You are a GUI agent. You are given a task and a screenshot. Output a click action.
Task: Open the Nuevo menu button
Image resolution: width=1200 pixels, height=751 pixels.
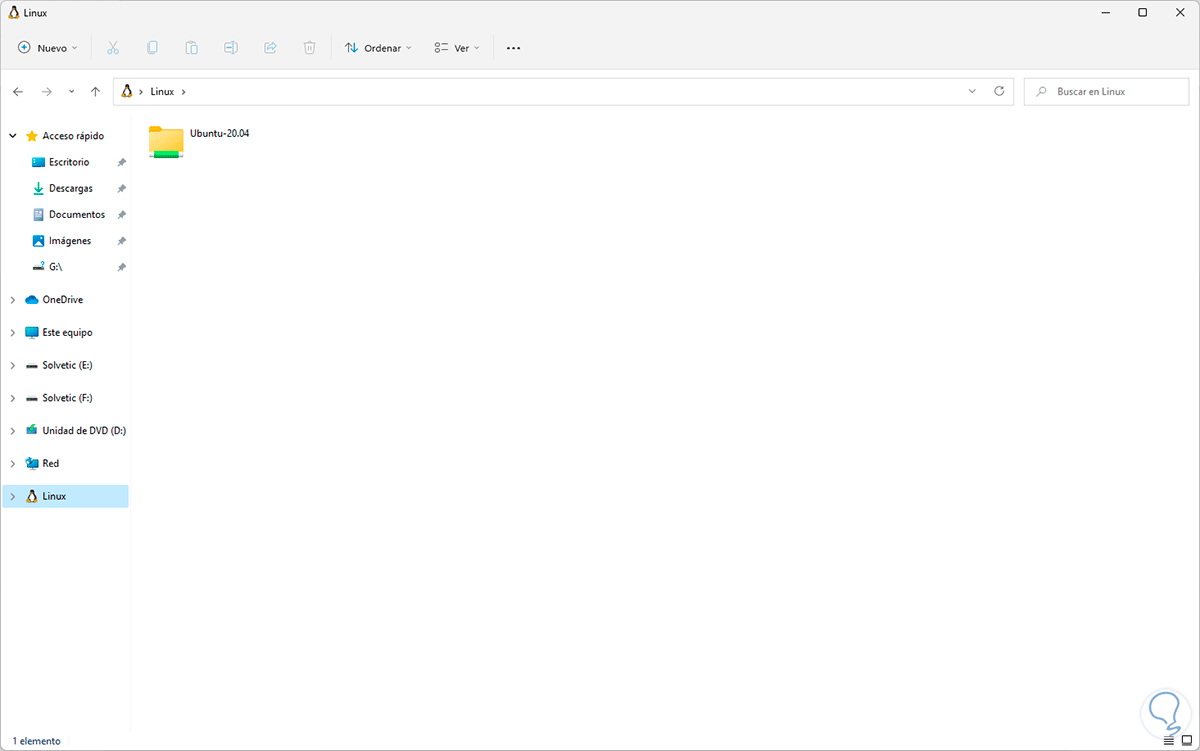coord(47,48)
